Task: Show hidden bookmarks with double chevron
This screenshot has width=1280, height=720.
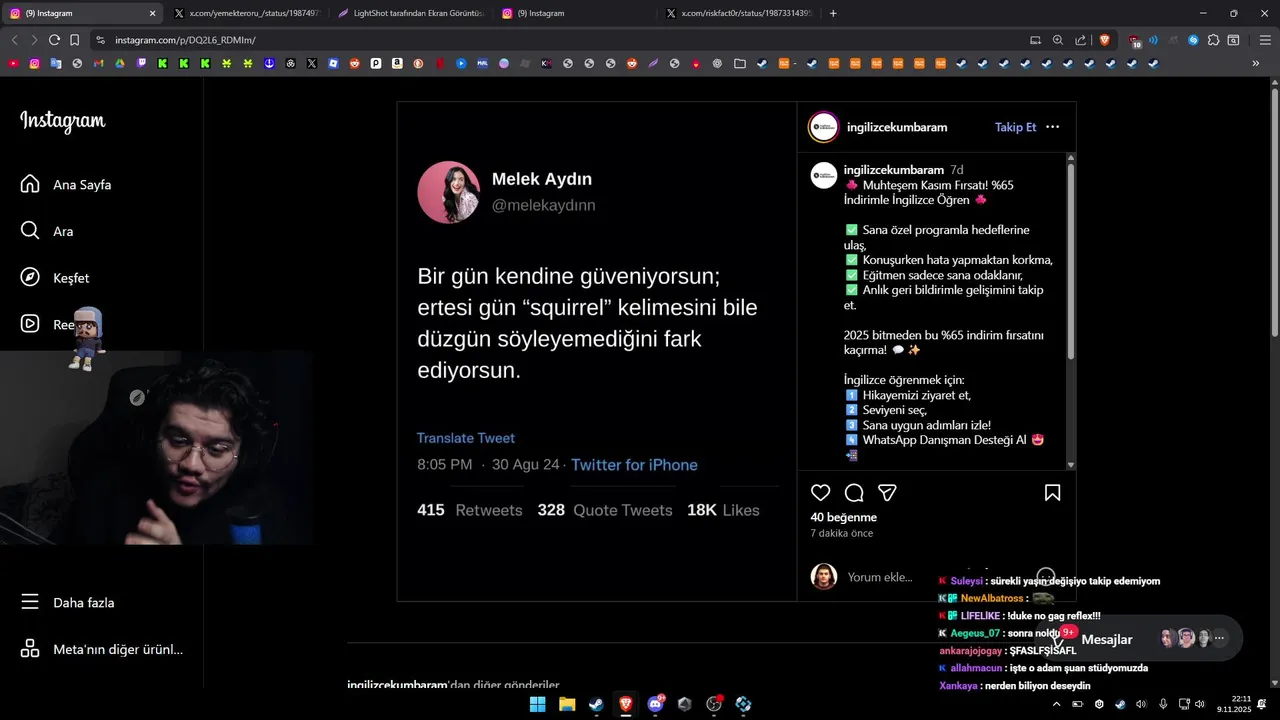Action: tap(1256, 63)
